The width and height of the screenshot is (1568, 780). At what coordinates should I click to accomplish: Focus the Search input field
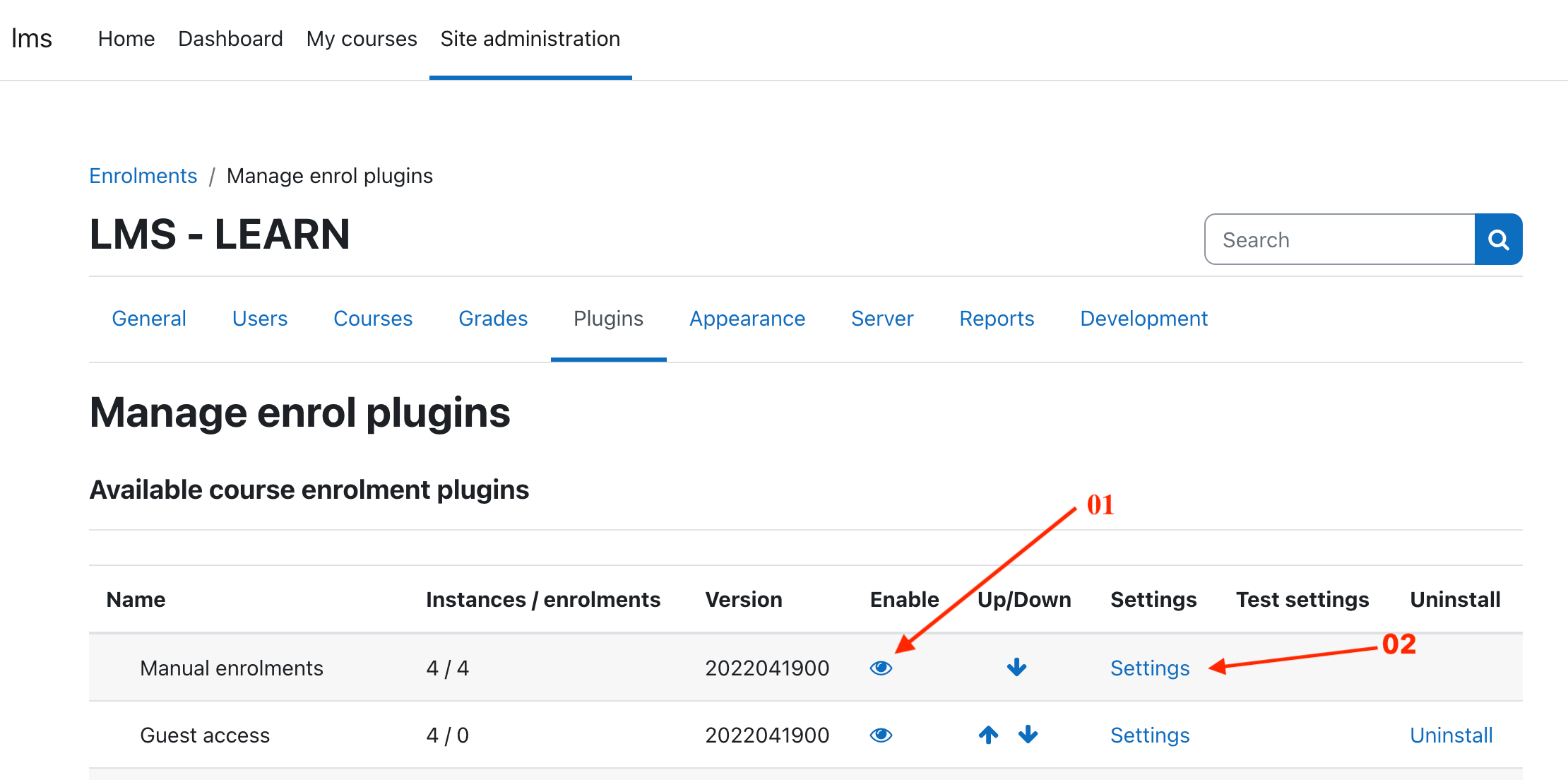tap(1339, 240)
